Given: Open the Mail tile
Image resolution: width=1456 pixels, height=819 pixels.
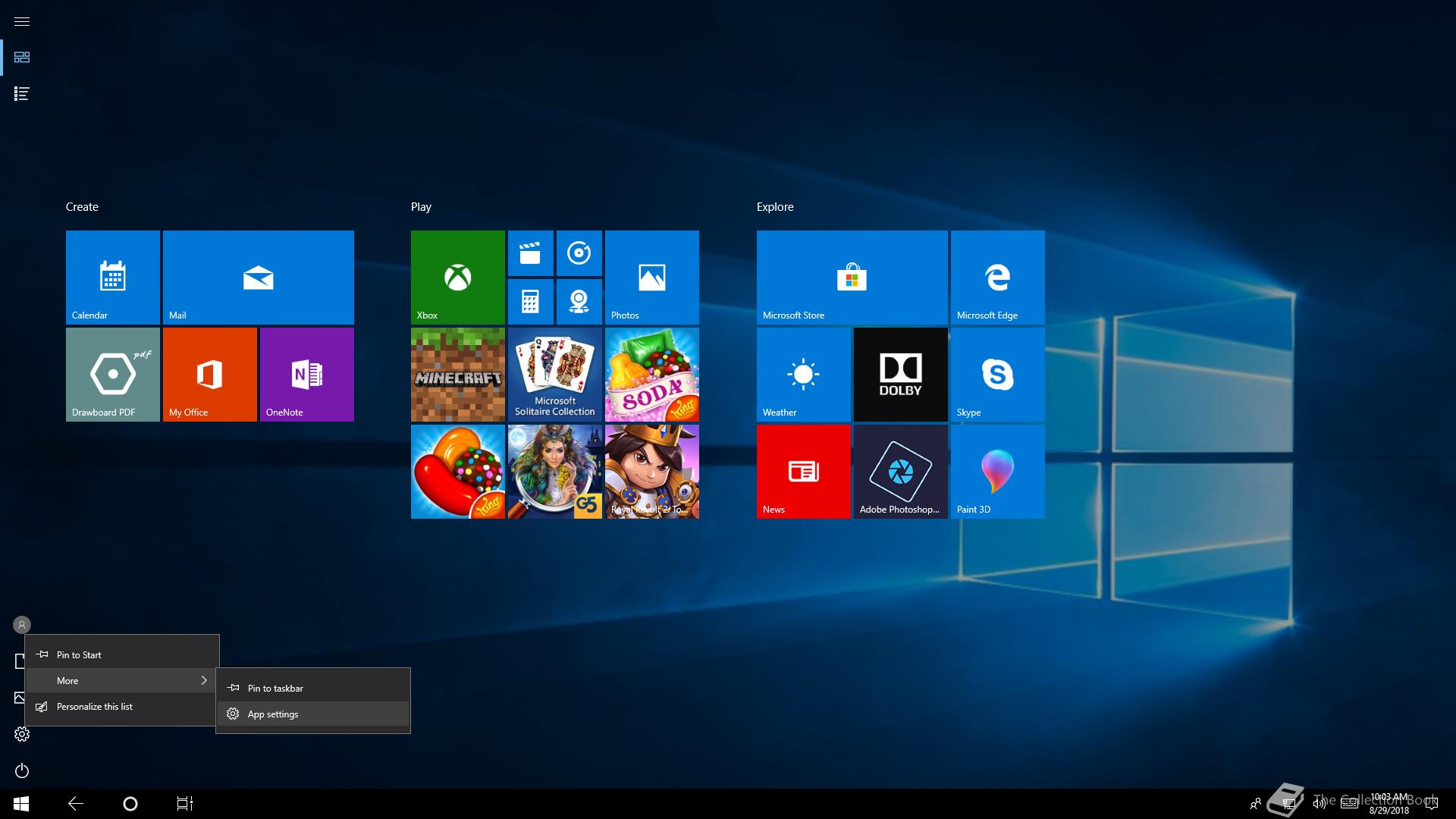Looking at the screenshot, I should point(259,278).
